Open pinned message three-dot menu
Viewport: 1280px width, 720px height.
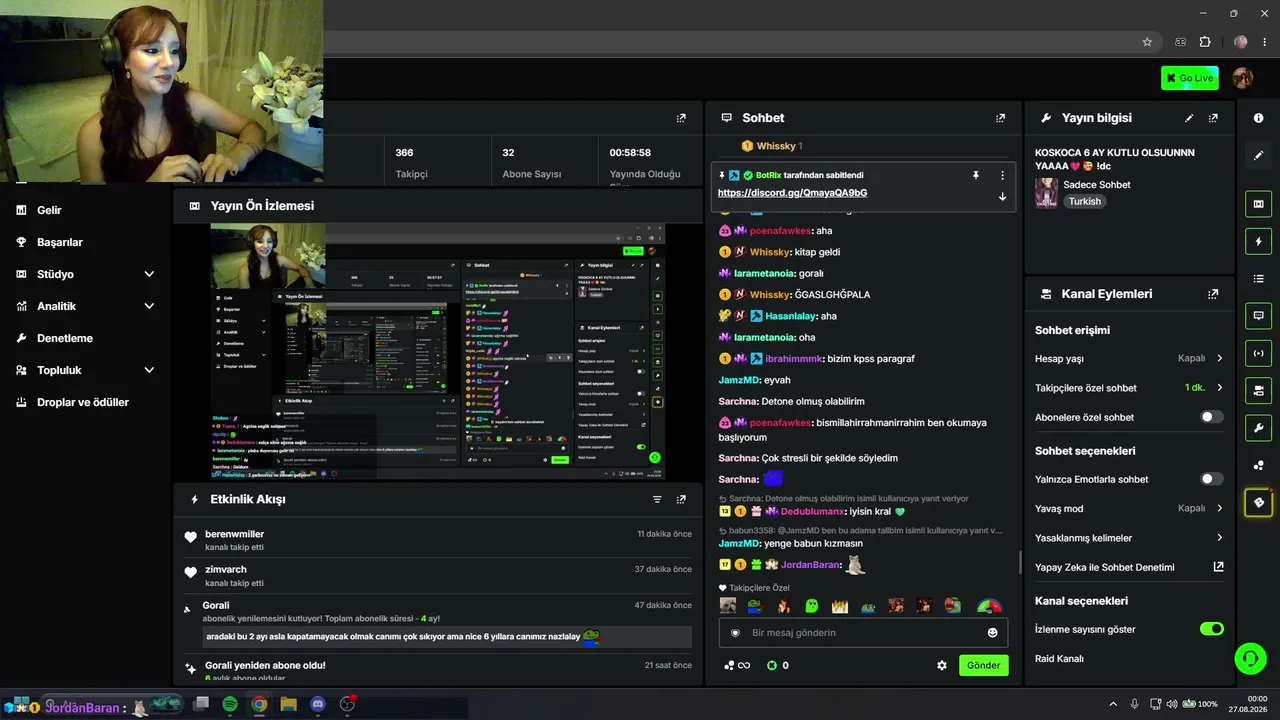(x=1002, y=175)
